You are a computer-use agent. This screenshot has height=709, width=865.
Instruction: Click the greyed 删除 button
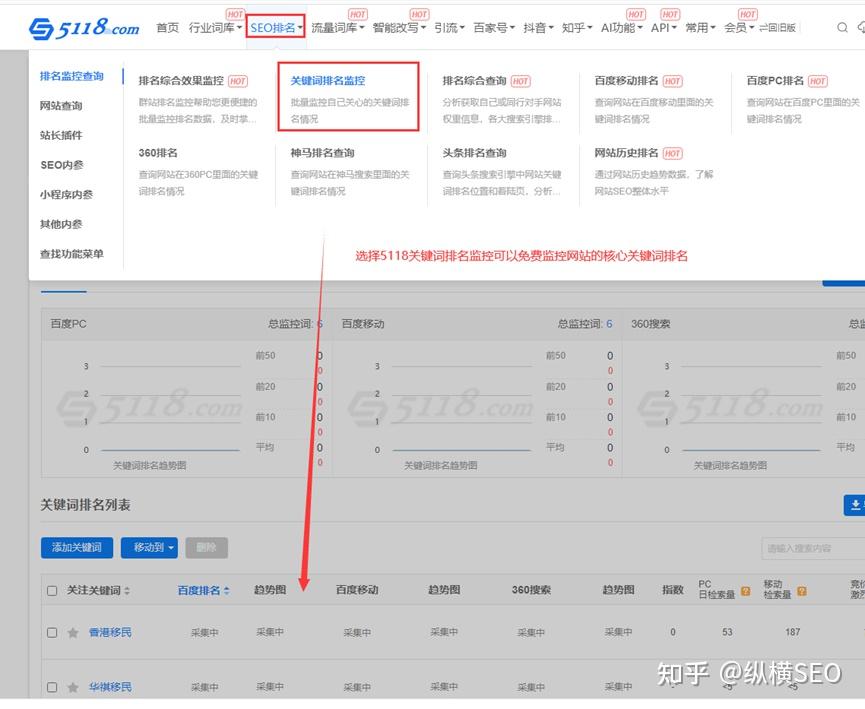pos(206,547)
